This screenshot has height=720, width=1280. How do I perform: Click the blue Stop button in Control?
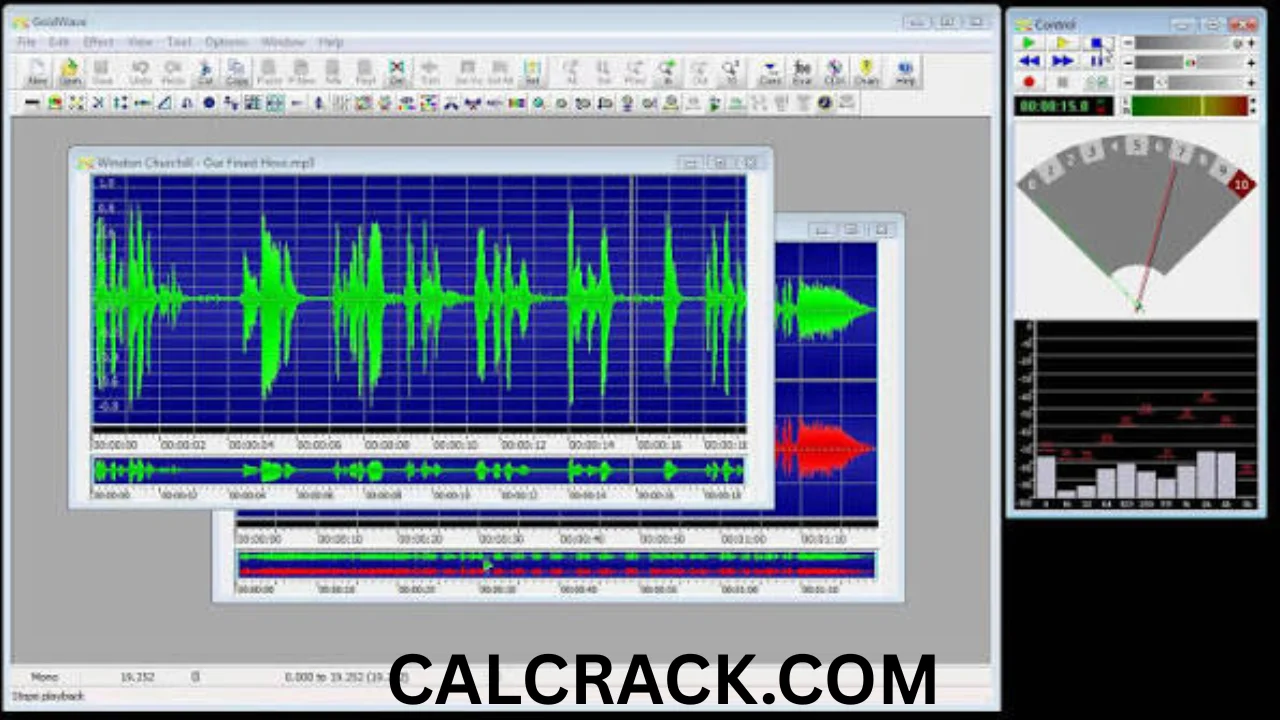(x=1096, y=43)
